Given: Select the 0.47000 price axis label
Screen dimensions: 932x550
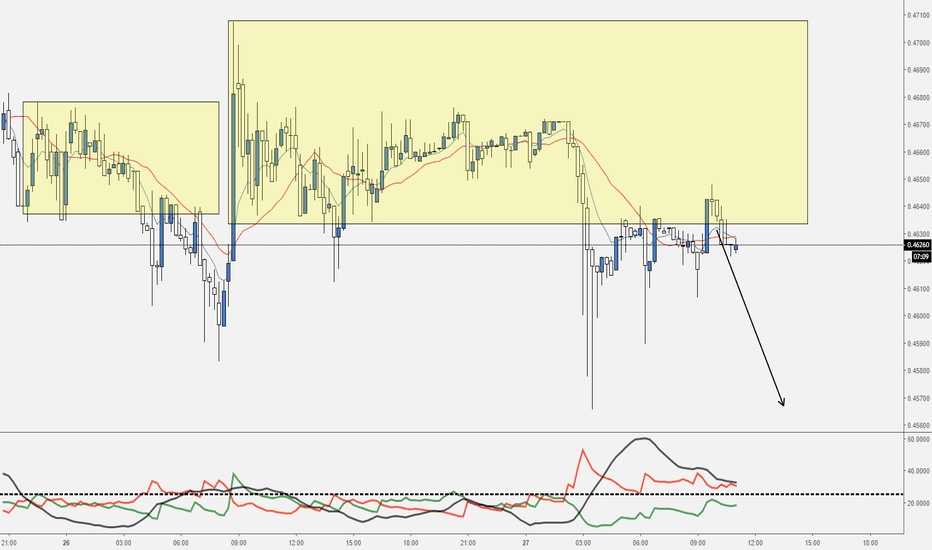Looking at the screenshot, I should tap(918, 43).
